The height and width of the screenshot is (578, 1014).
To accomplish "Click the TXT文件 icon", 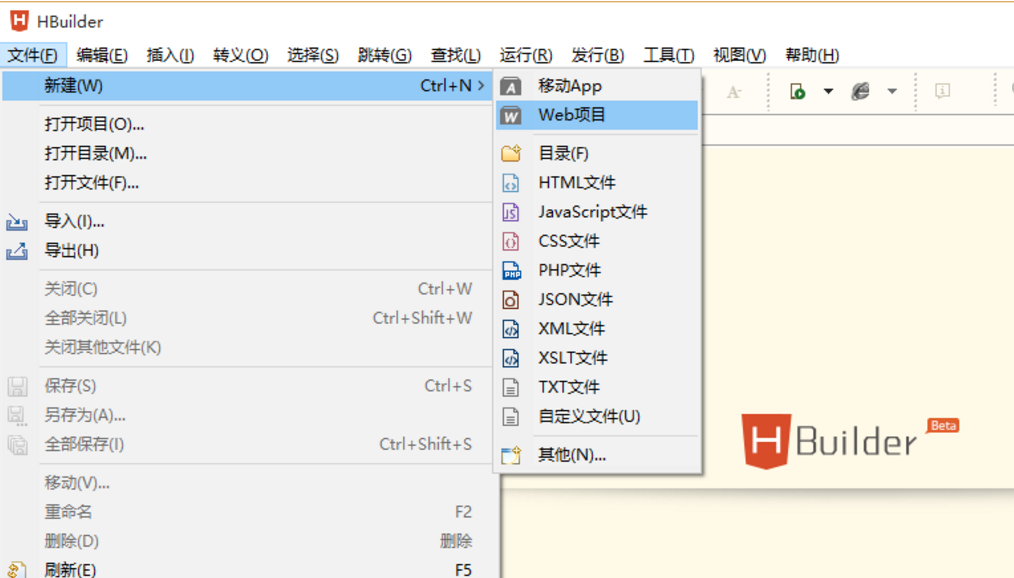I will [x=511, y=387].
